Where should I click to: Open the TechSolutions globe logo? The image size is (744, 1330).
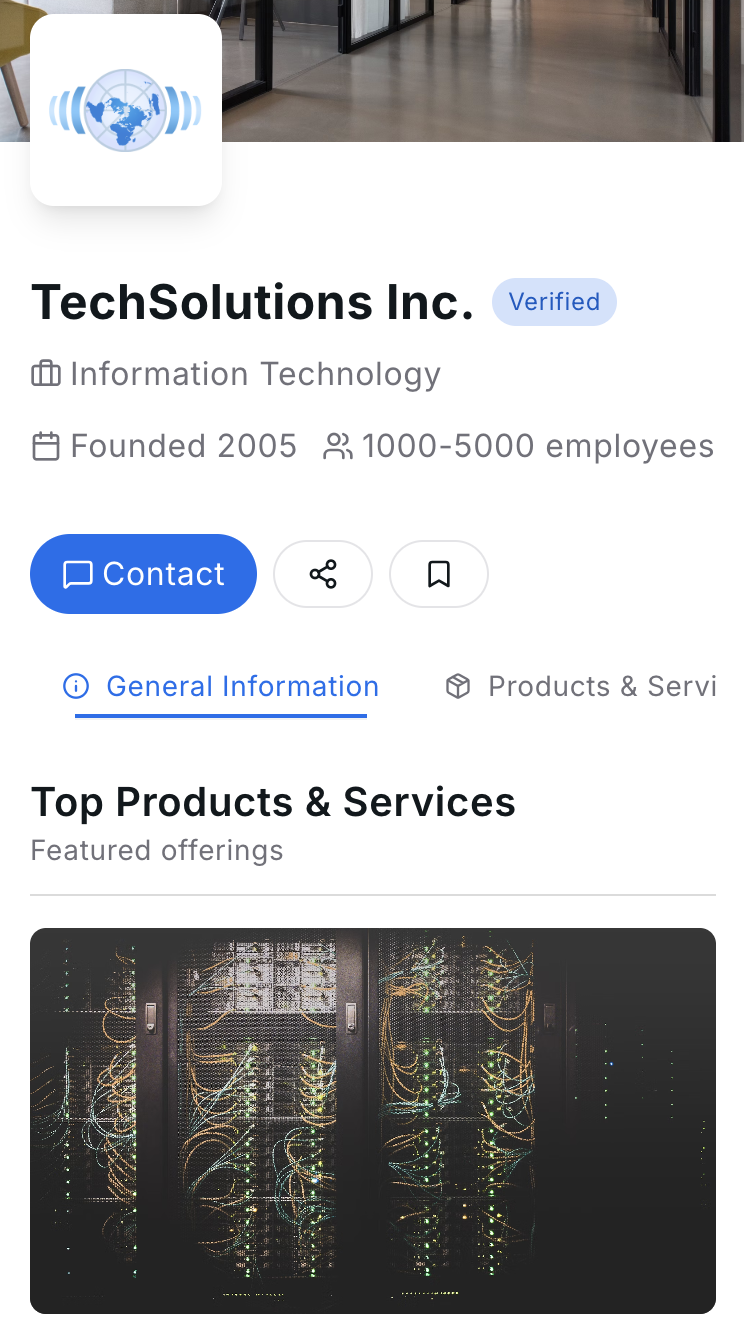126,110
